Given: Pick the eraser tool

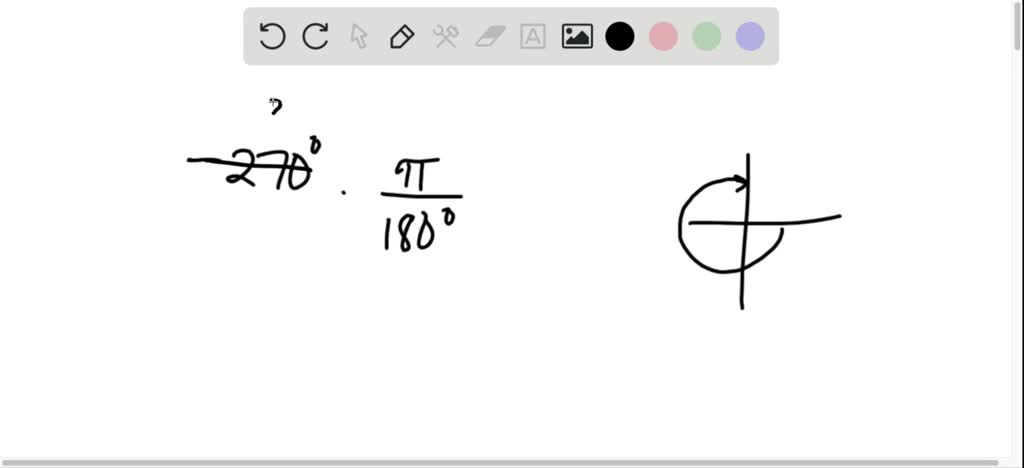Looking at the screenshot, I should pyautogui.click(x=490, y=36).
